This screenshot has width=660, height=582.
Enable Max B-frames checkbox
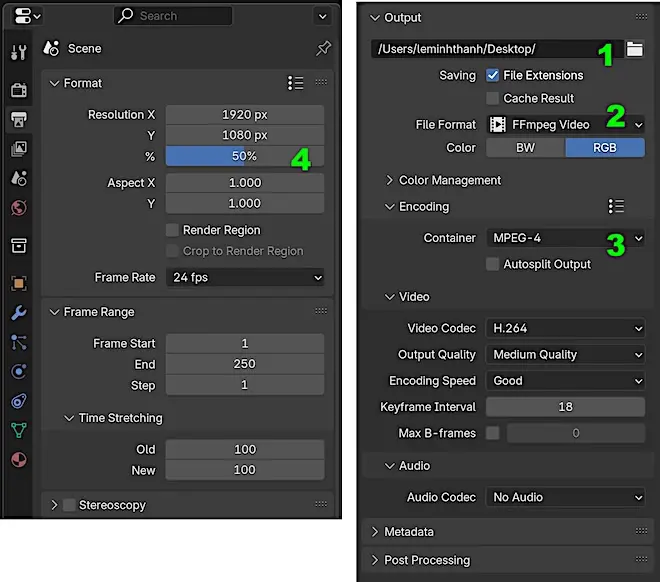coord(492,433)
